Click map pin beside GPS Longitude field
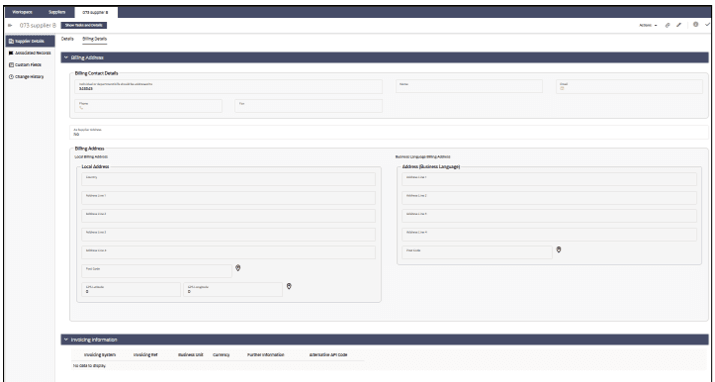Screen dimensions: 715x382 pos(289,286)
